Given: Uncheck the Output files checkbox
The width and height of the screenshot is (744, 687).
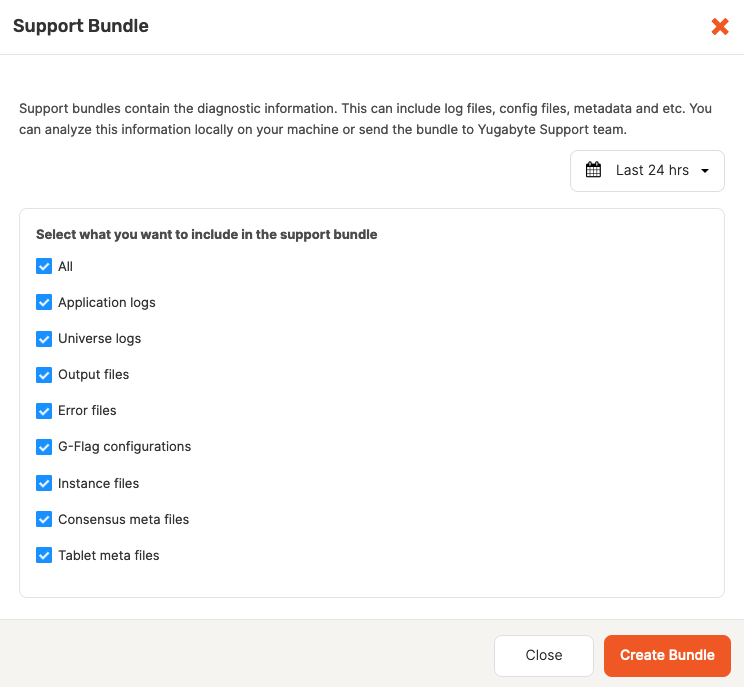Looking at the screenshot, I should point(44,374).
